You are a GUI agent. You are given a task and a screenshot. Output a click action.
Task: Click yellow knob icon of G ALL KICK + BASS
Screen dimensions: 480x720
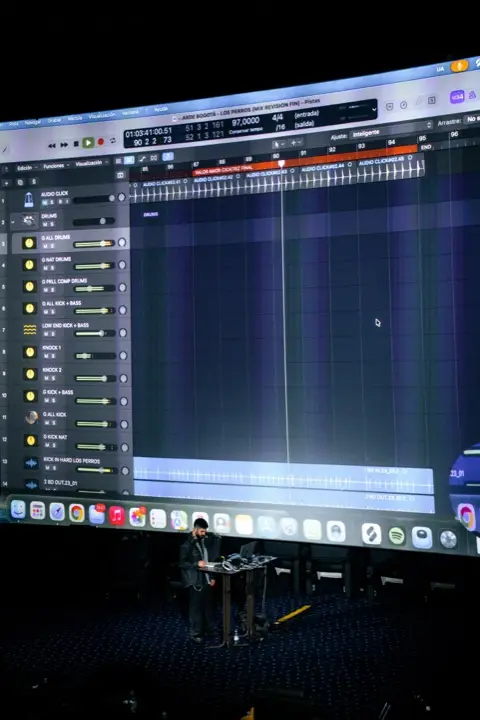point(30,308)
